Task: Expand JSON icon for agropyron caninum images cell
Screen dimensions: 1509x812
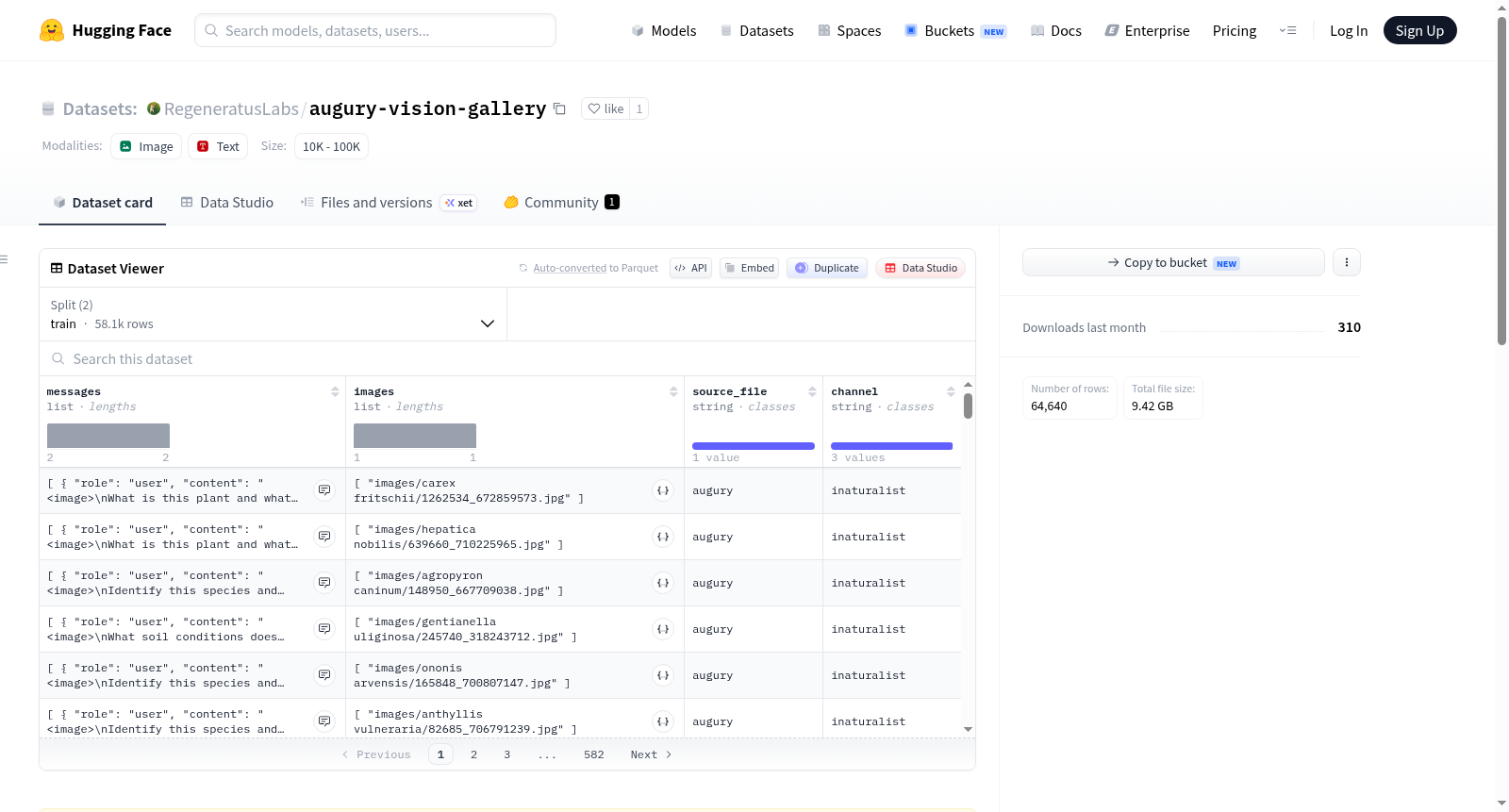Action: (x=663, y=583)
